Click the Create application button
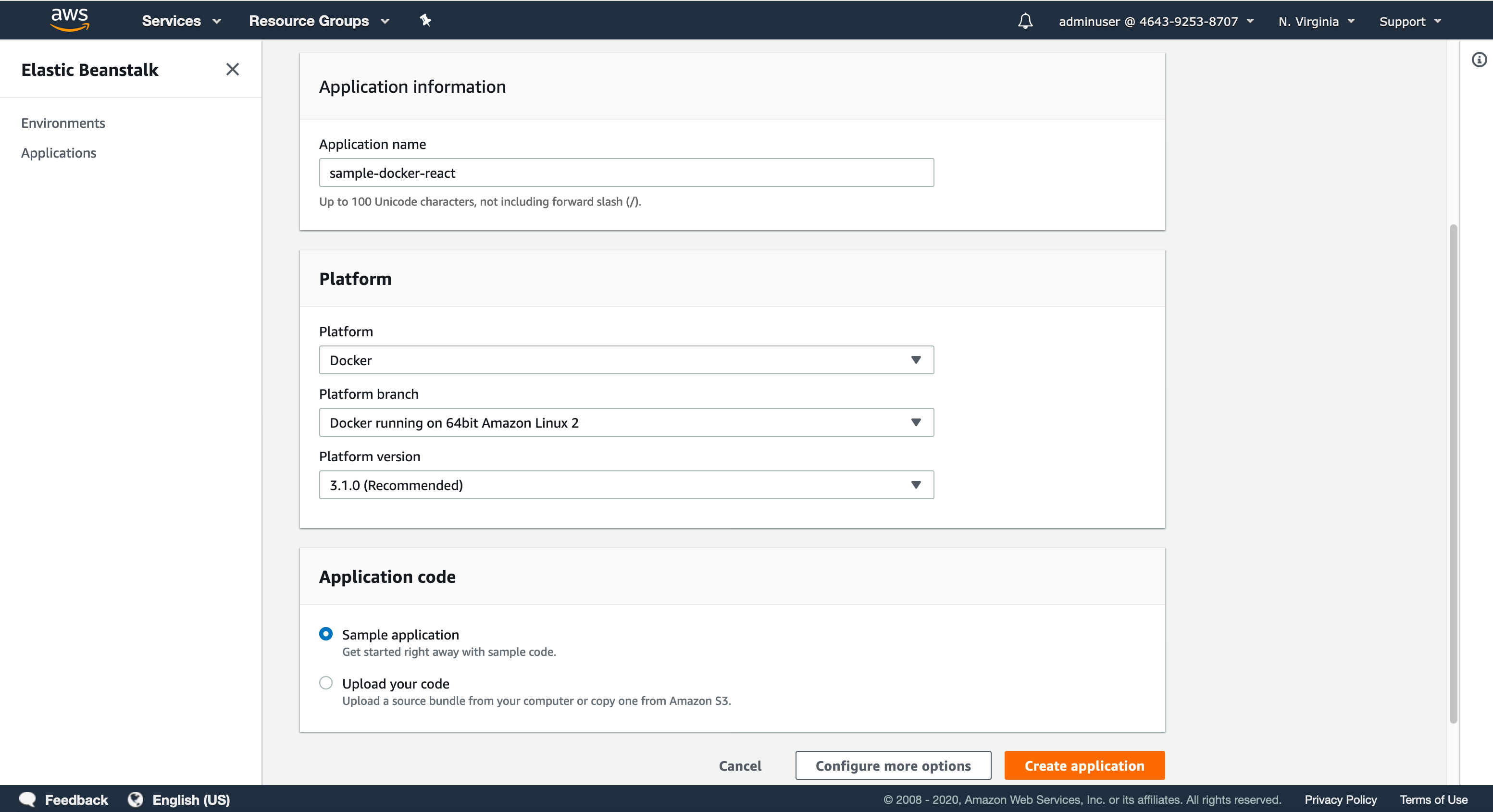 pos(1084,766)
